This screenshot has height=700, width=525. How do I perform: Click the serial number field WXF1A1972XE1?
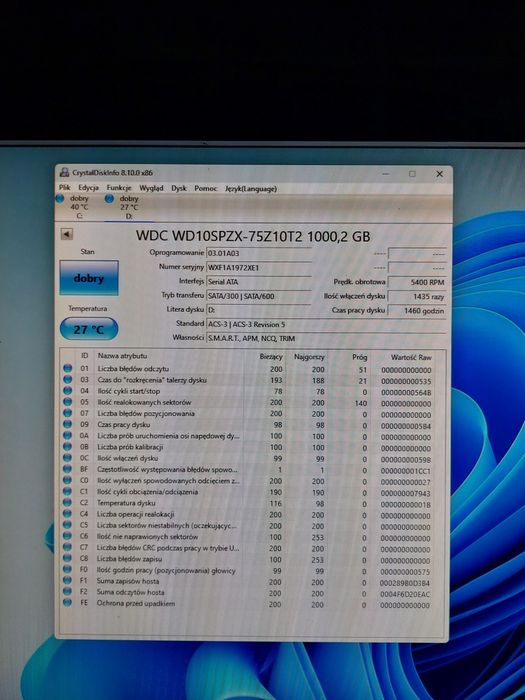pos(258,267)
